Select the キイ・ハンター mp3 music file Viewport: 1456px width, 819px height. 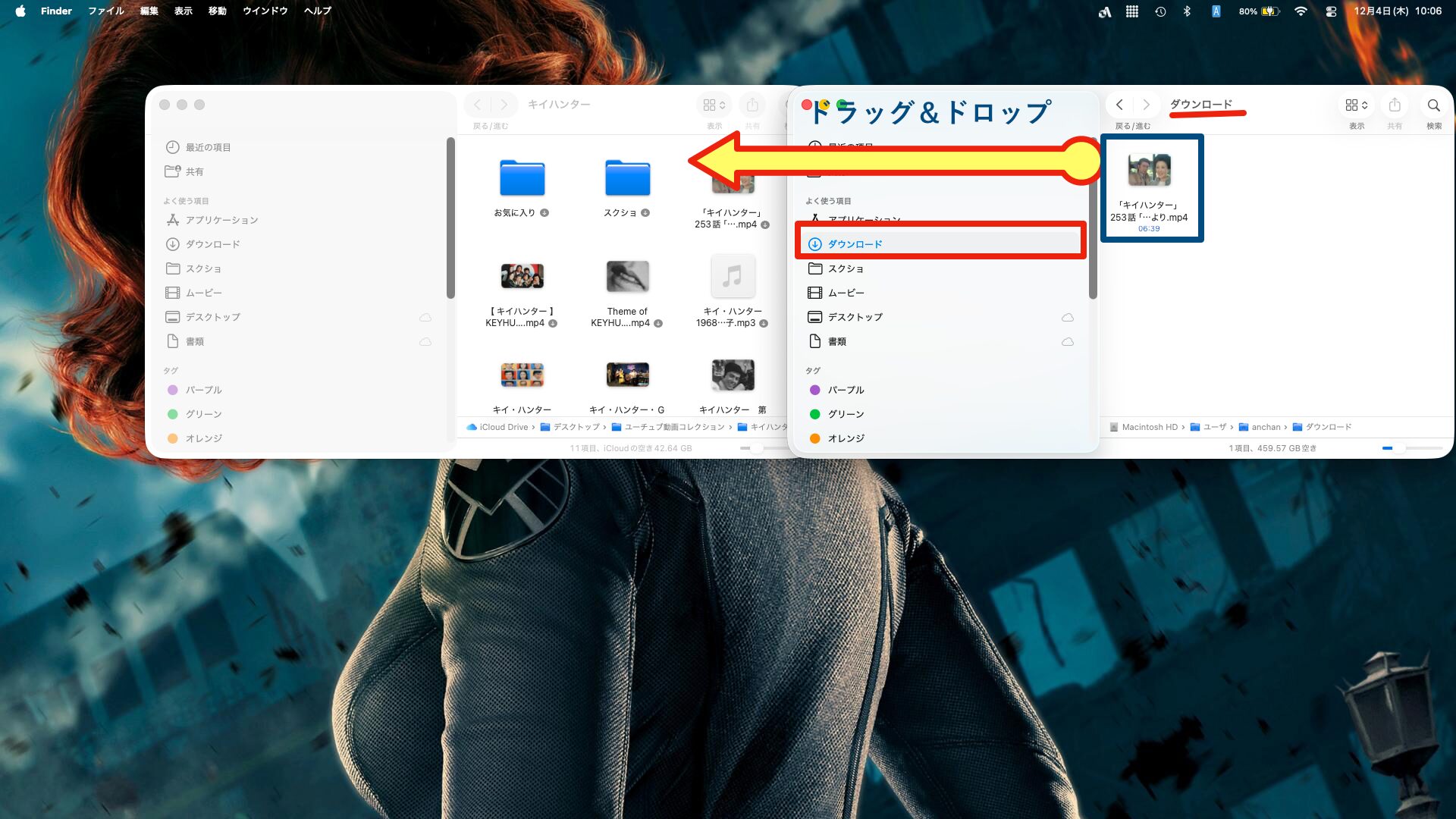[x=732, y=277]
